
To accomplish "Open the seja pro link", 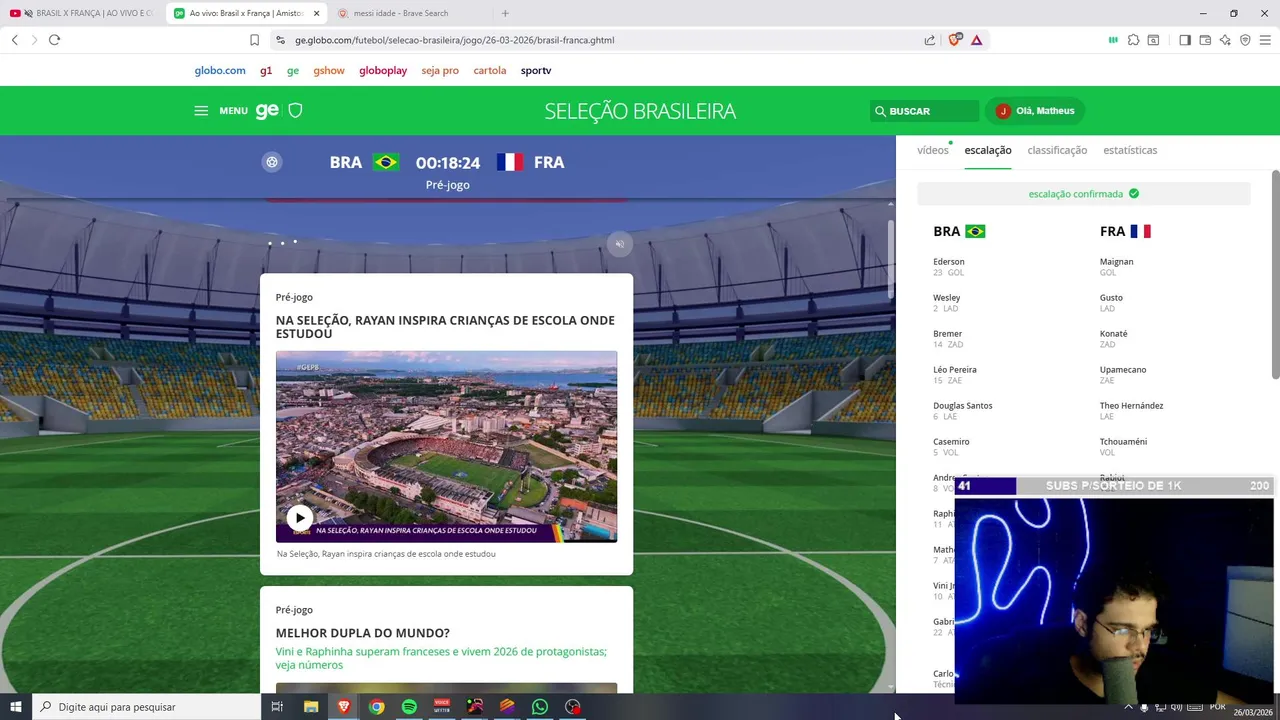I will pyautogui.click(x=440, y=71).
